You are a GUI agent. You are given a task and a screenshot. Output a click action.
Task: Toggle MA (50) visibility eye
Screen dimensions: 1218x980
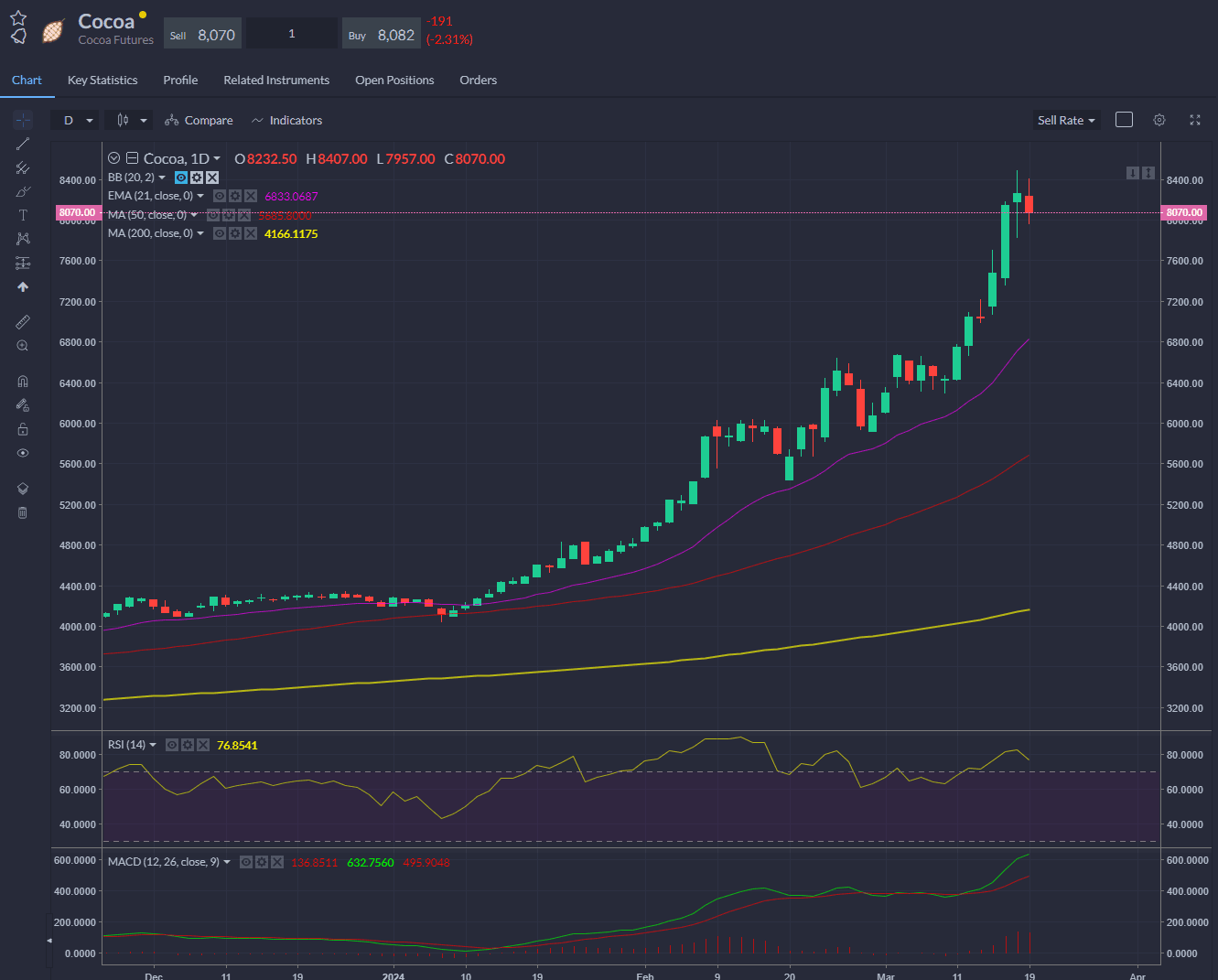pos(213,215)
